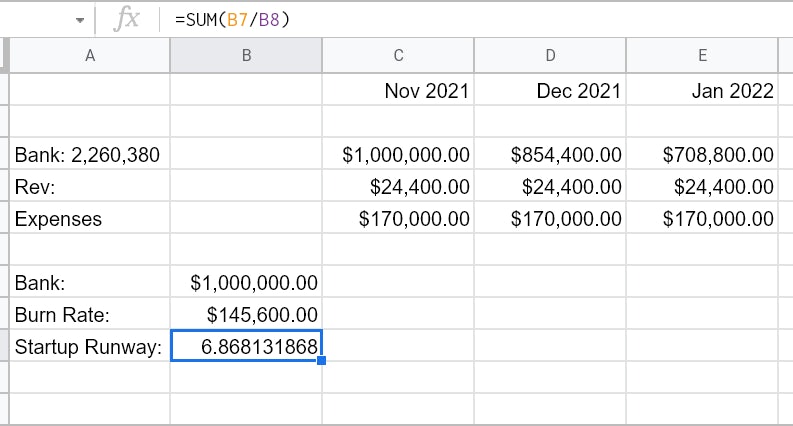Viewport: 793px width, 426px height.
Task: Open the Name Box dropdown arrow
Action: [x=80, y=20]
